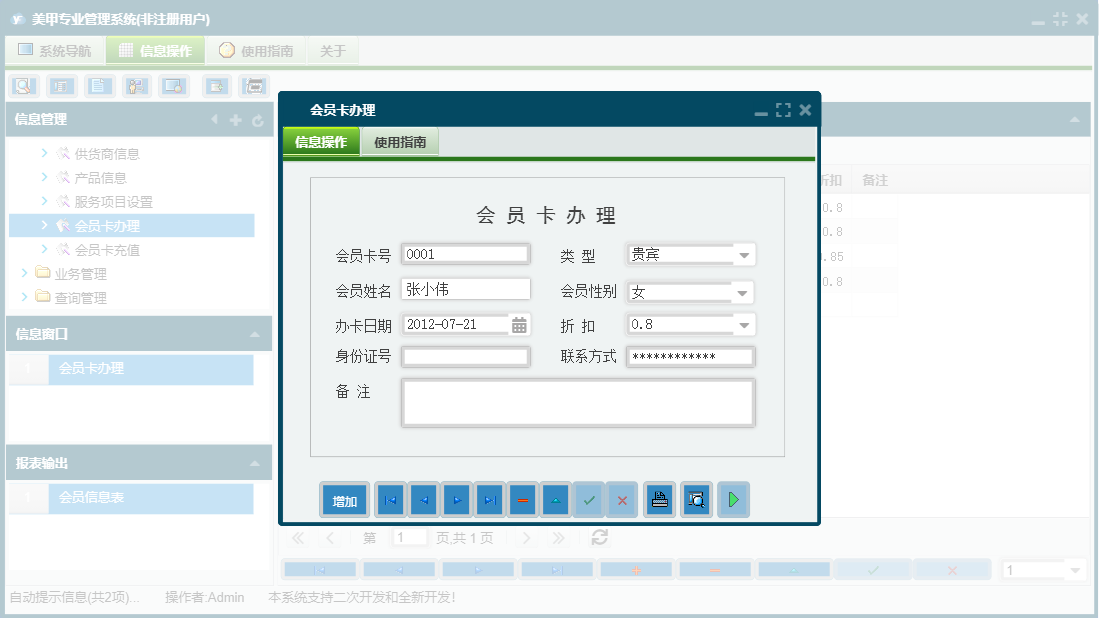Click the print icon in the member card dialog
This screenshot has width=1099, height=618.
[660, 499]
